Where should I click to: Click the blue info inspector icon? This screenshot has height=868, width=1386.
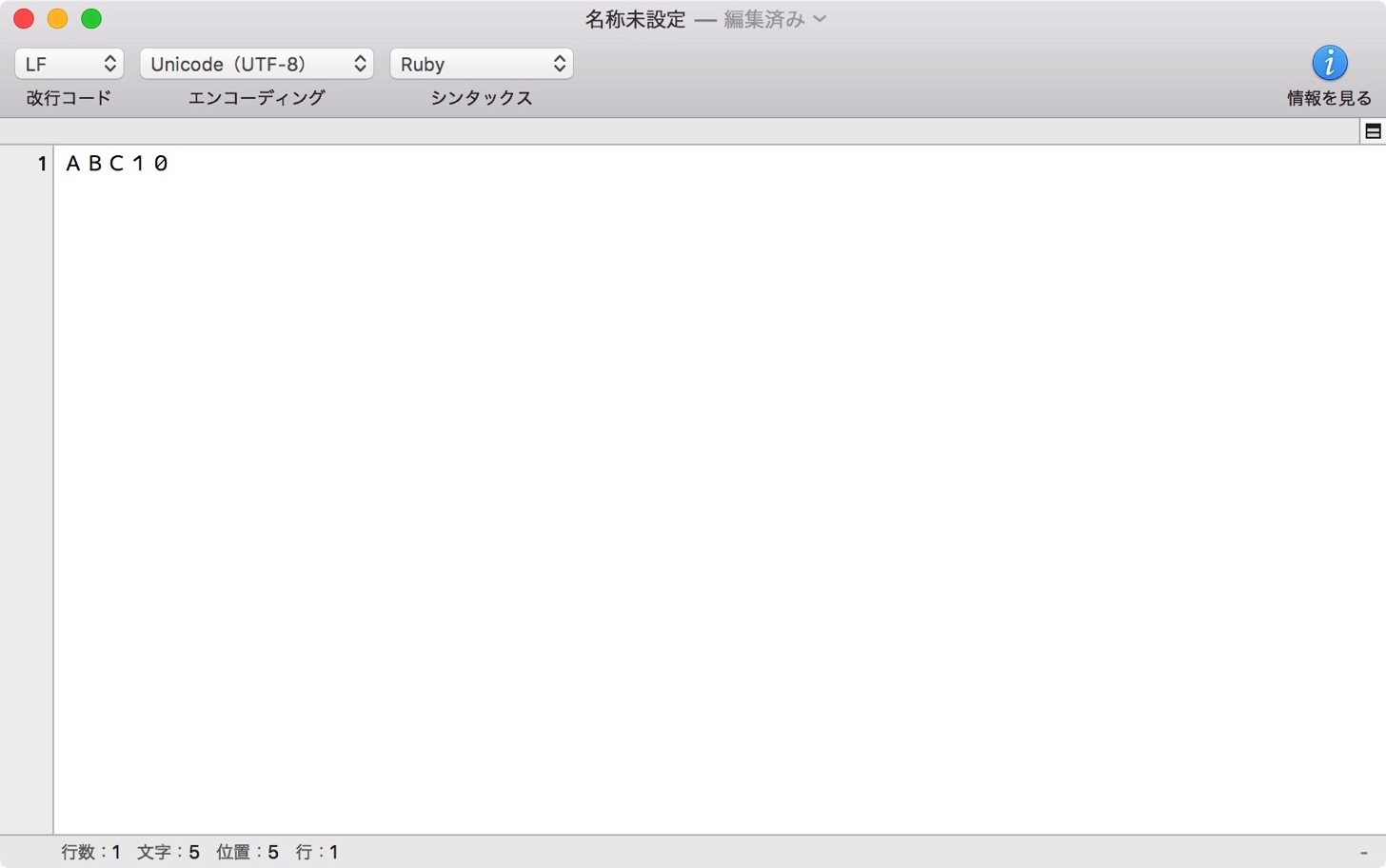click(1329, 63)
